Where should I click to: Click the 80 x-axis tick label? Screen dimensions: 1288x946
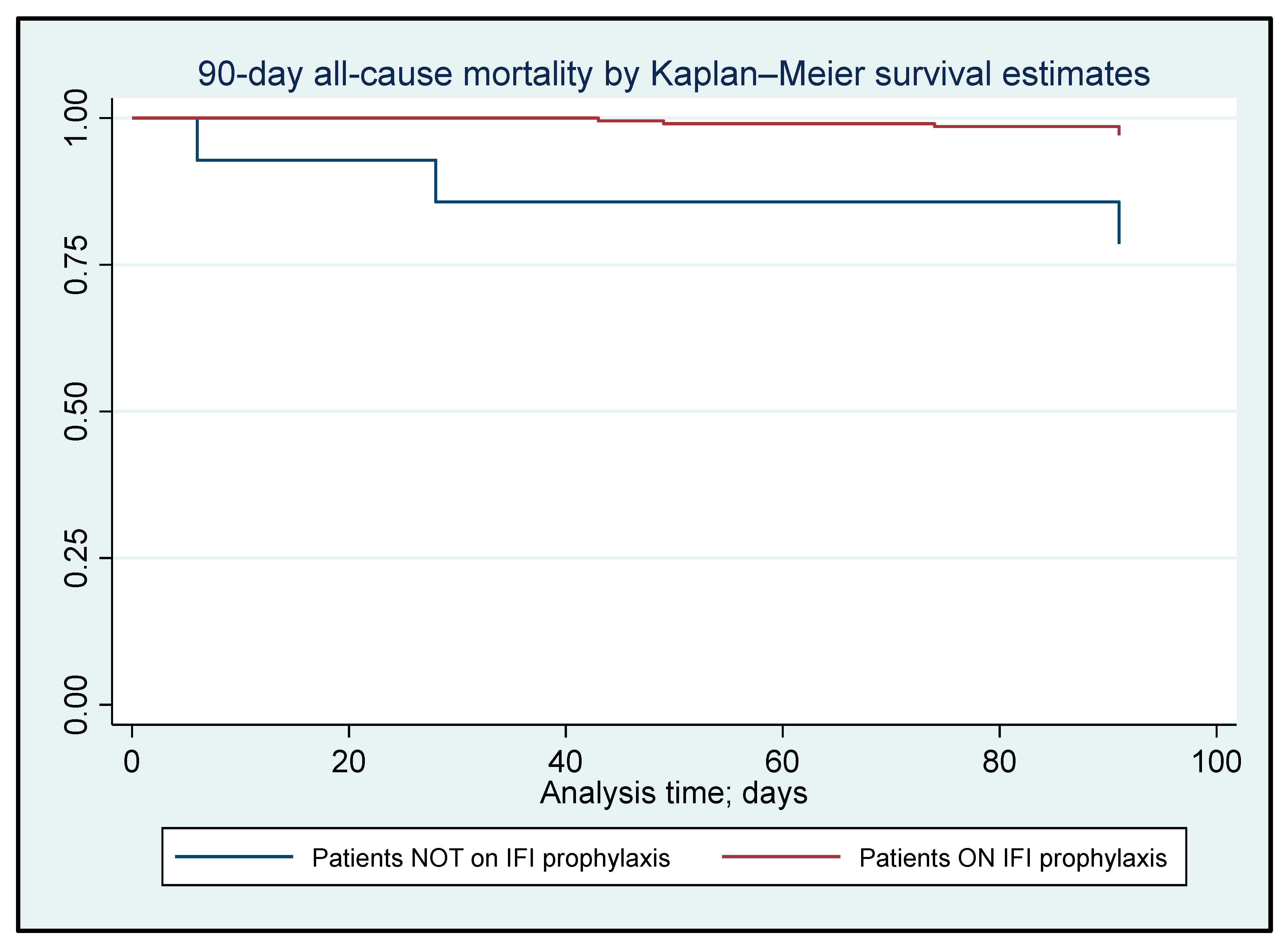point(999,762)
